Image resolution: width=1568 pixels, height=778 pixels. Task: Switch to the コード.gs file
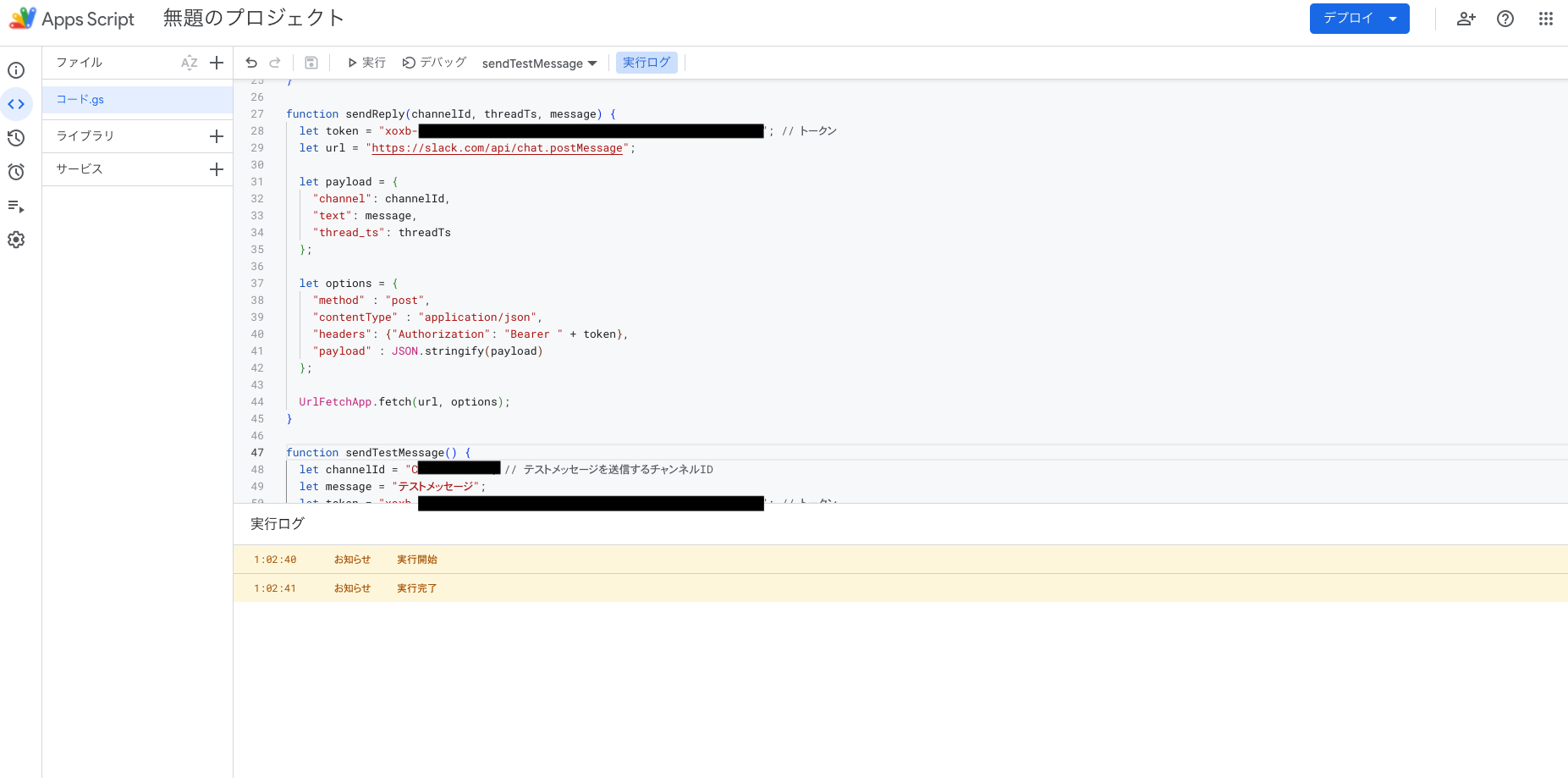tap(79, 99)
